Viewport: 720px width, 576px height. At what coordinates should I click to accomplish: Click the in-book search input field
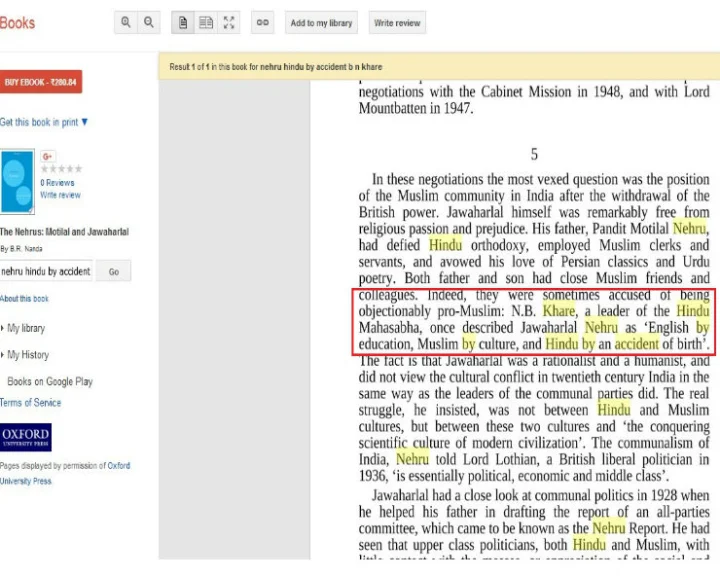(46, 271)
